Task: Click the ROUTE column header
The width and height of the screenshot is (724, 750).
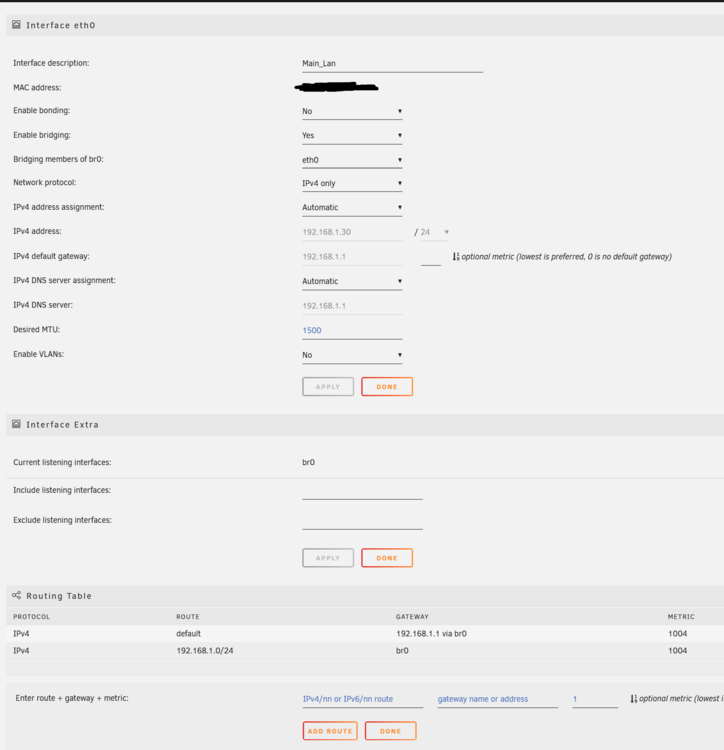Action: (188, 617)
